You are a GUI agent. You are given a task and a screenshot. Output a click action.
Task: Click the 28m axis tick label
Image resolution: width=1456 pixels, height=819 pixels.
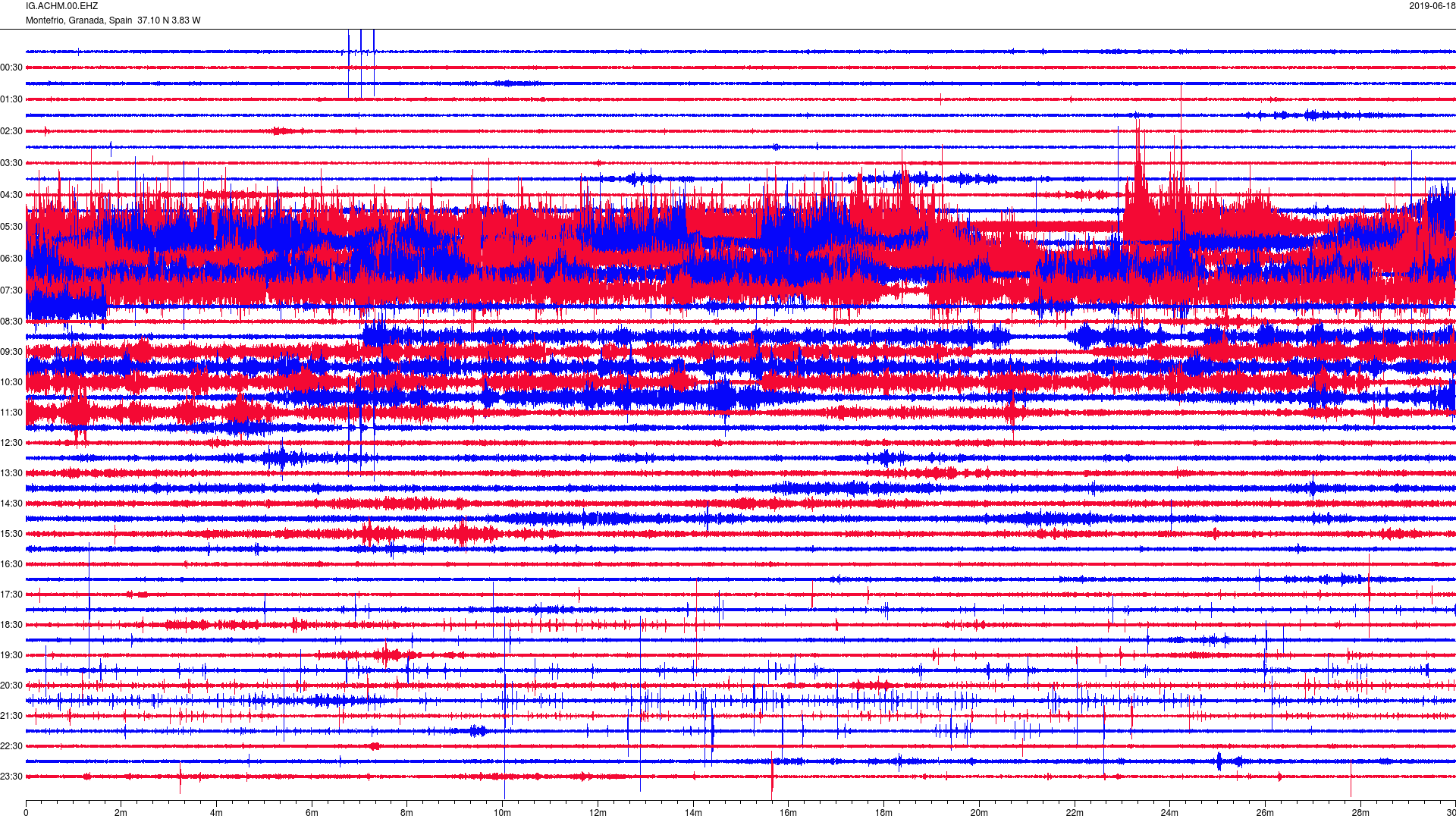click(x=1360, y=813)
